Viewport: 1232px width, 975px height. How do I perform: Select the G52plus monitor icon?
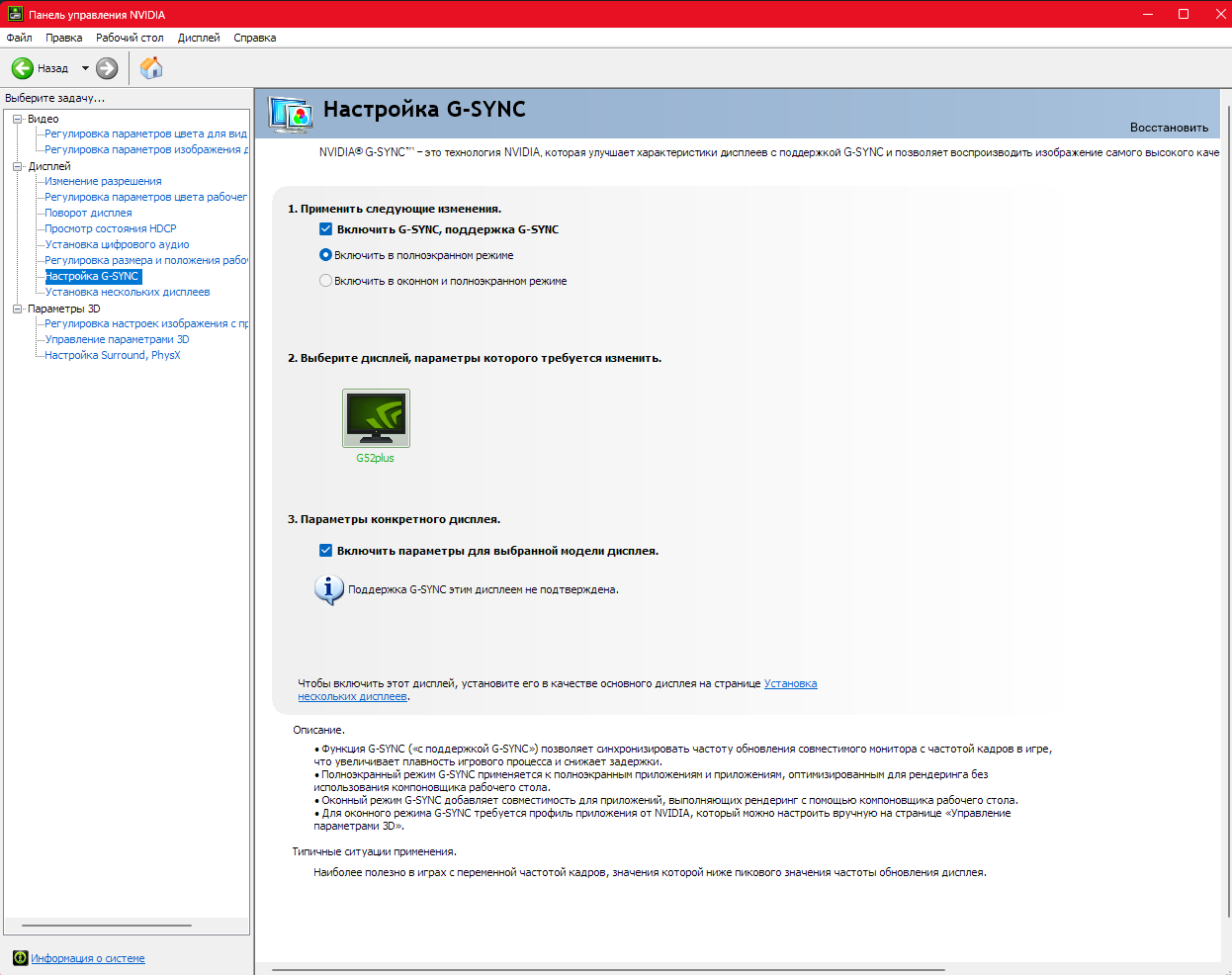[x=376, y=418]
